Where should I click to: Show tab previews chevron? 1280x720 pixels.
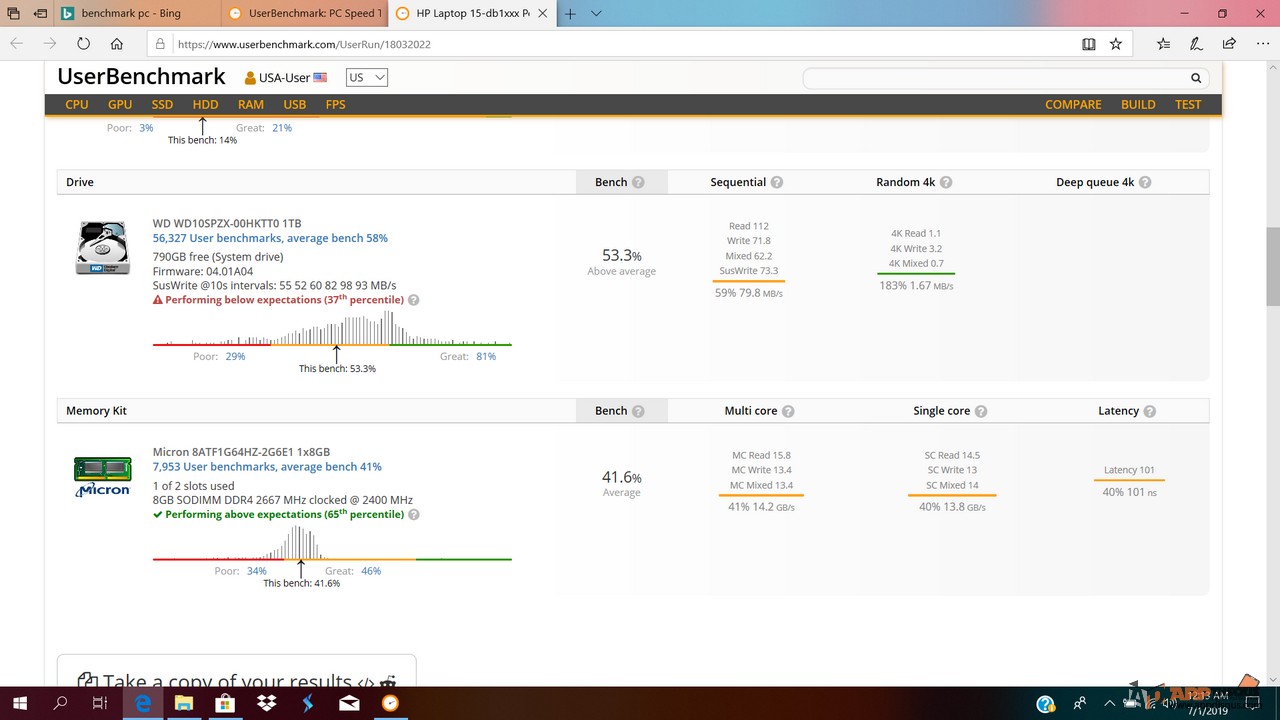[x=596, y=14]
